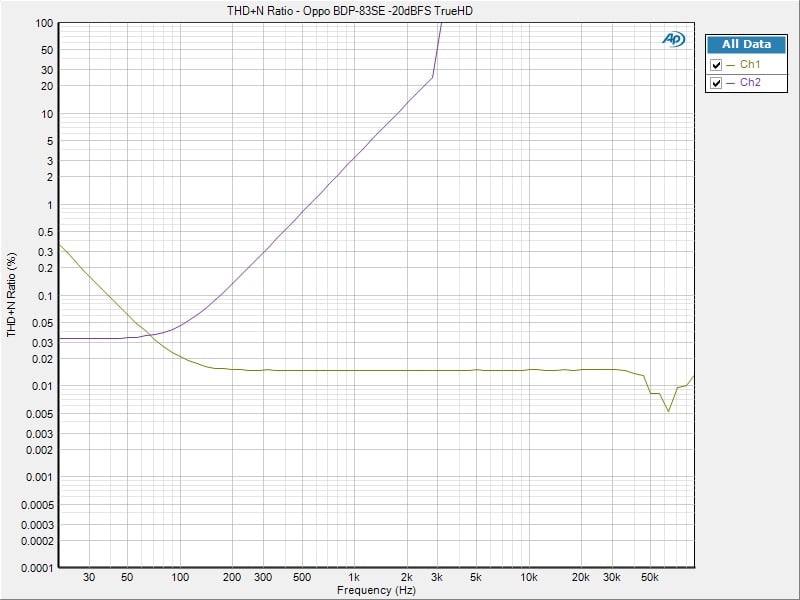Click the purple Ch2 line swatch in legend

pos(731,83)
